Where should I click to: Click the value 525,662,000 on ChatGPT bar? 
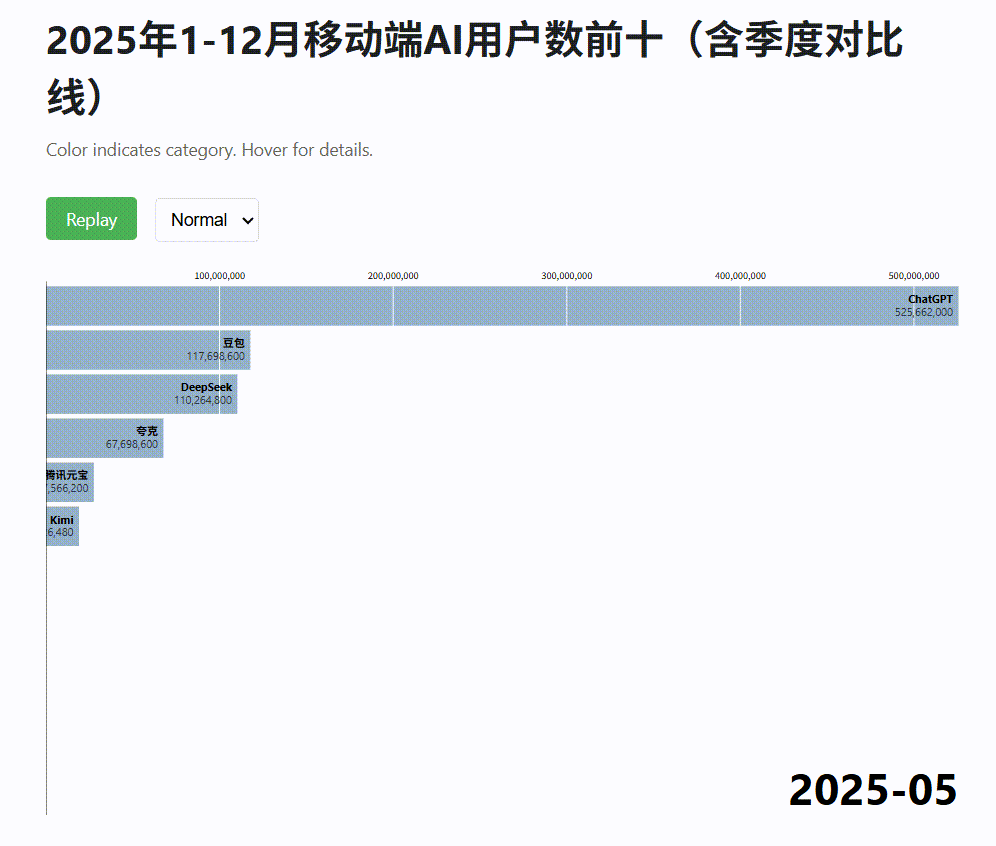click(924, 313)
